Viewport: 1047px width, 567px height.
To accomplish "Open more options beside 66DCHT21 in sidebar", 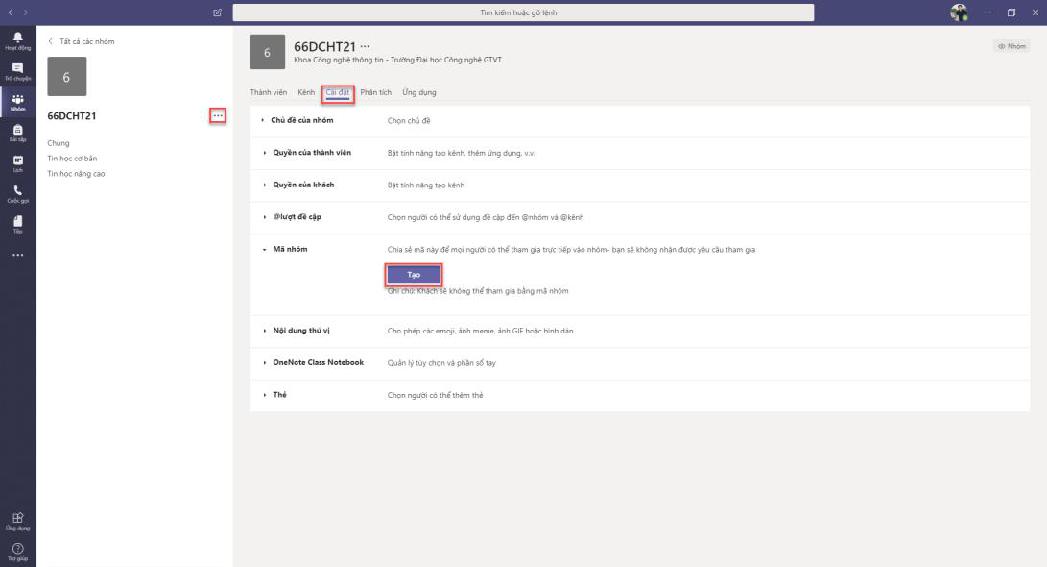I will [x=218, y=116].
